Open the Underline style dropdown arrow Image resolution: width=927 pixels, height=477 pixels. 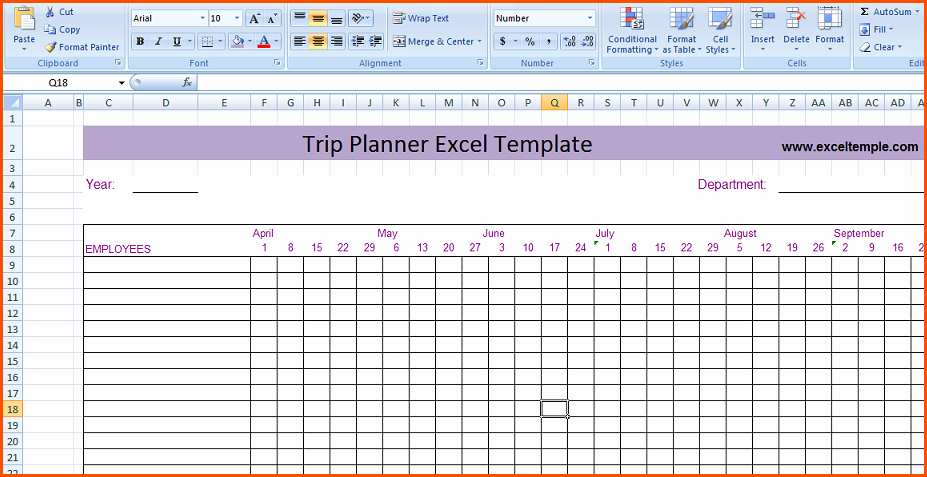[x=190, y=41]
